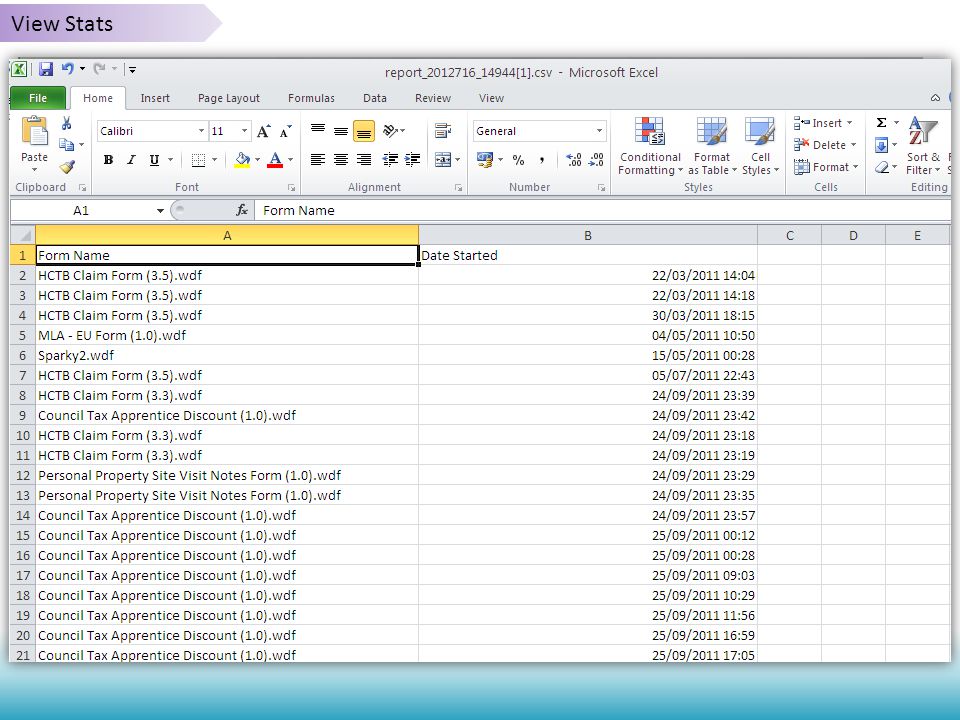Click the Insert cells button
The width and height of the screenshot is (960, 720).
[x=823, y=123]
